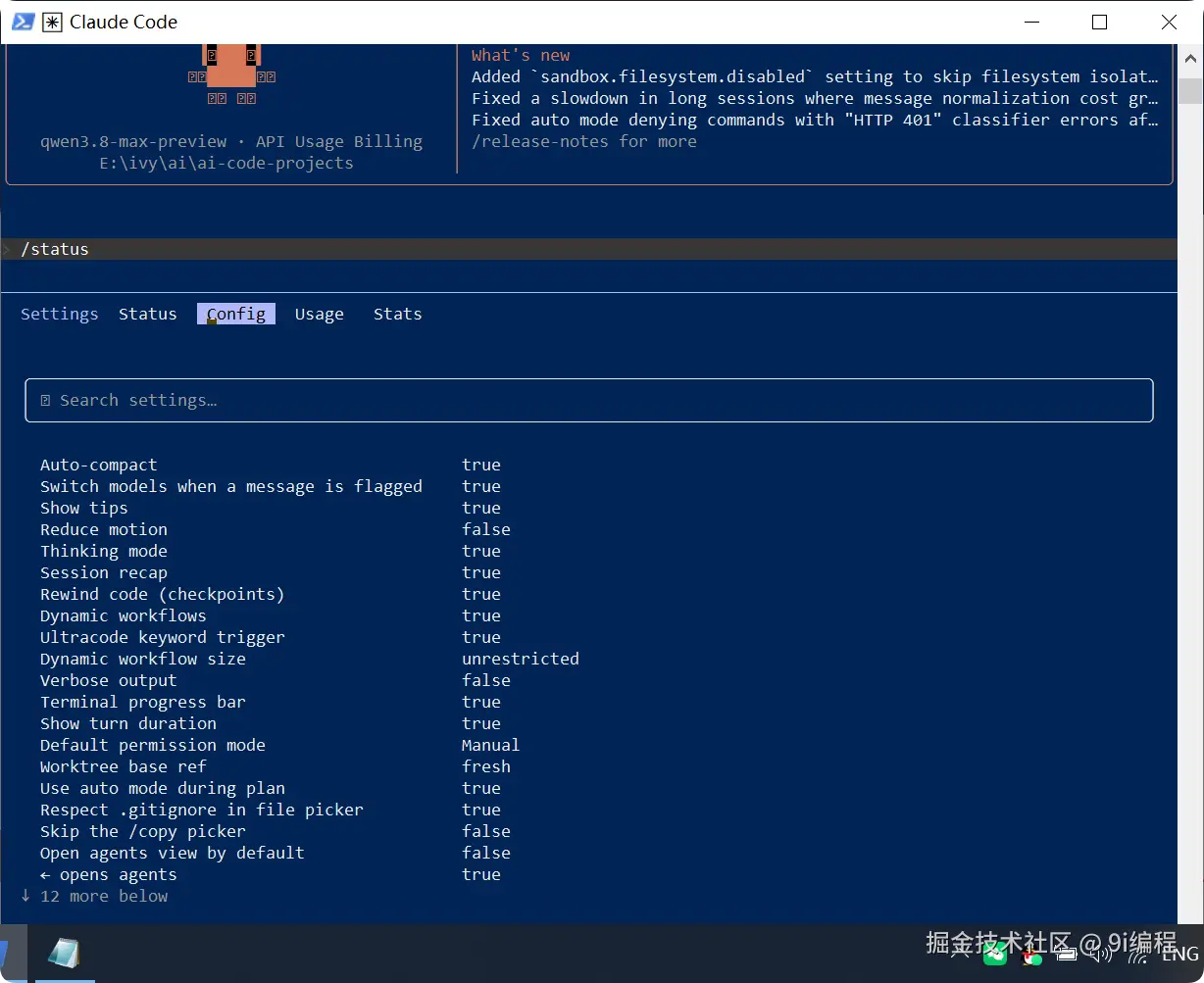Click the qwen3.8-max-preview model label
1204x983 pixels.
pos(133,141)
